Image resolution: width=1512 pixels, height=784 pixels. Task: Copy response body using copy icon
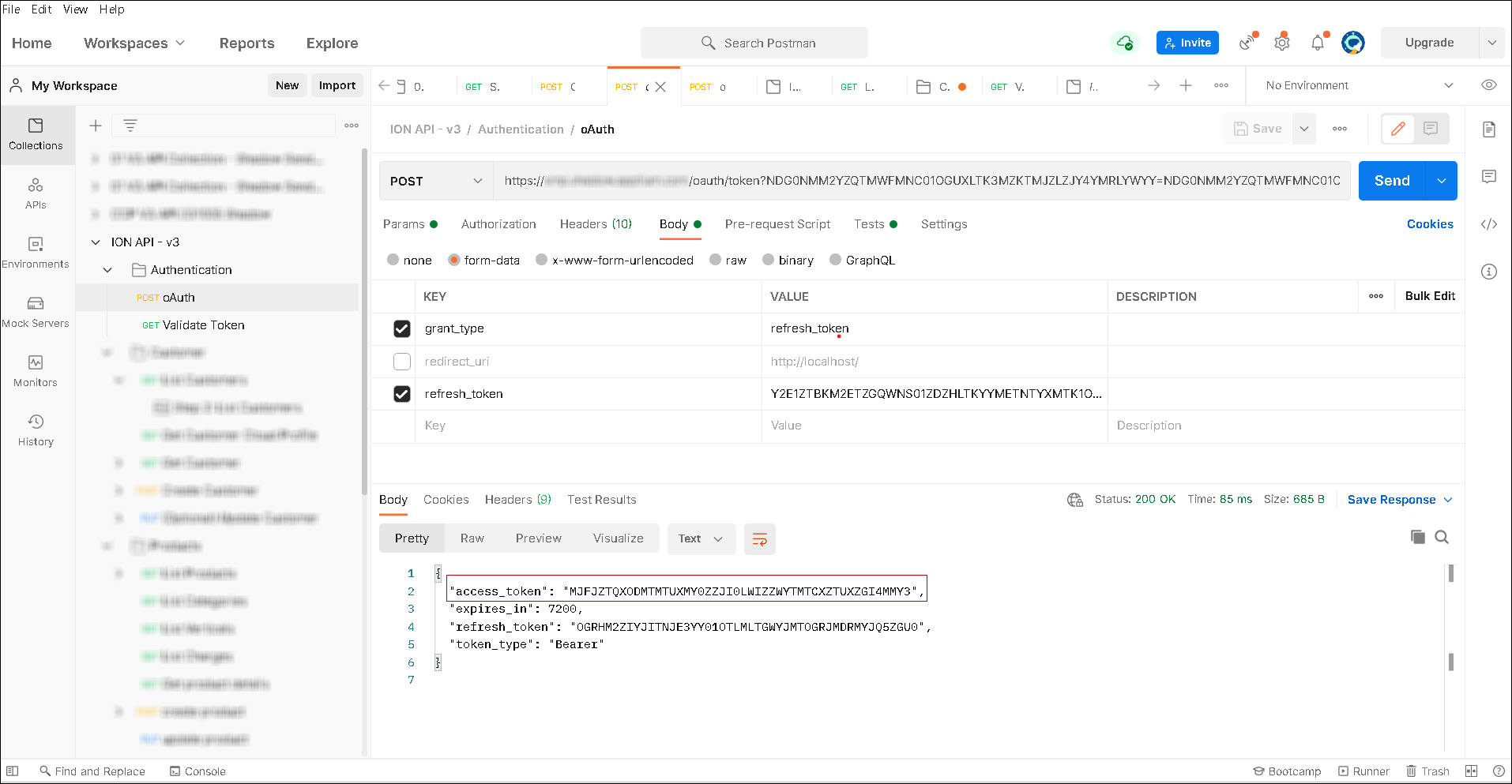[x=1418, y=538]
